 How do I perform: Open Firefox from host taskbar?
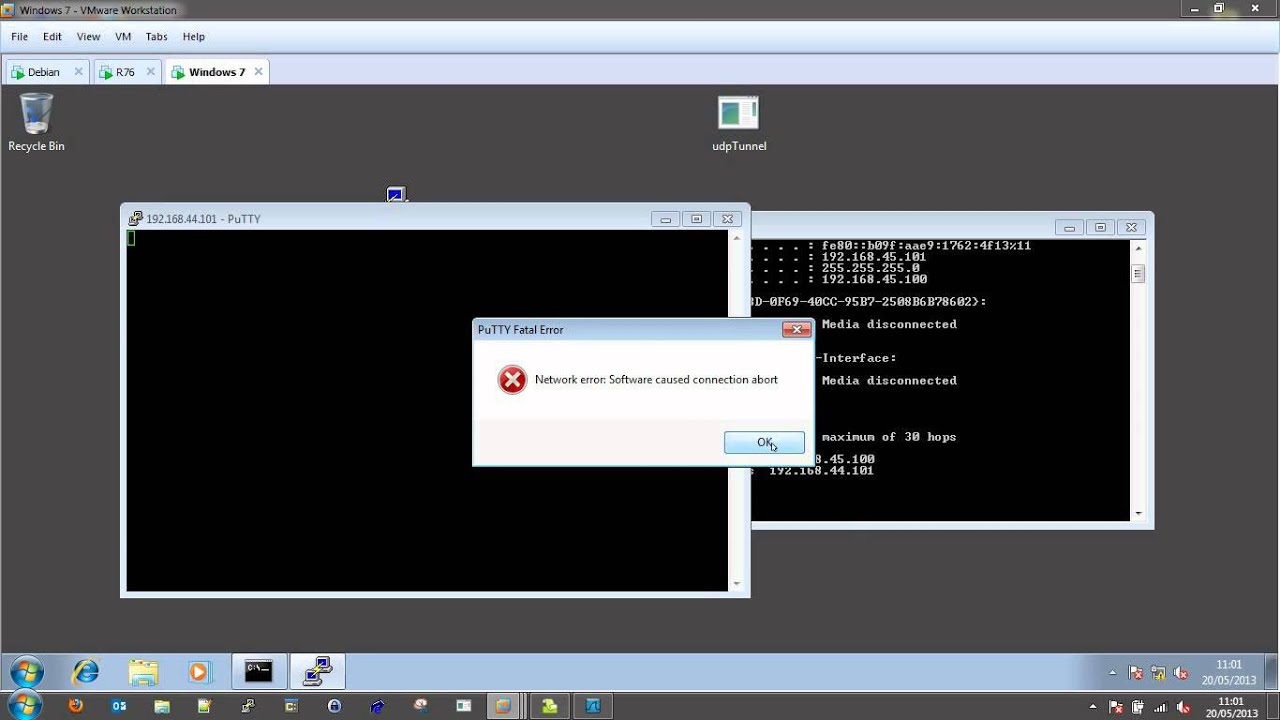click(x=75, y=706)
